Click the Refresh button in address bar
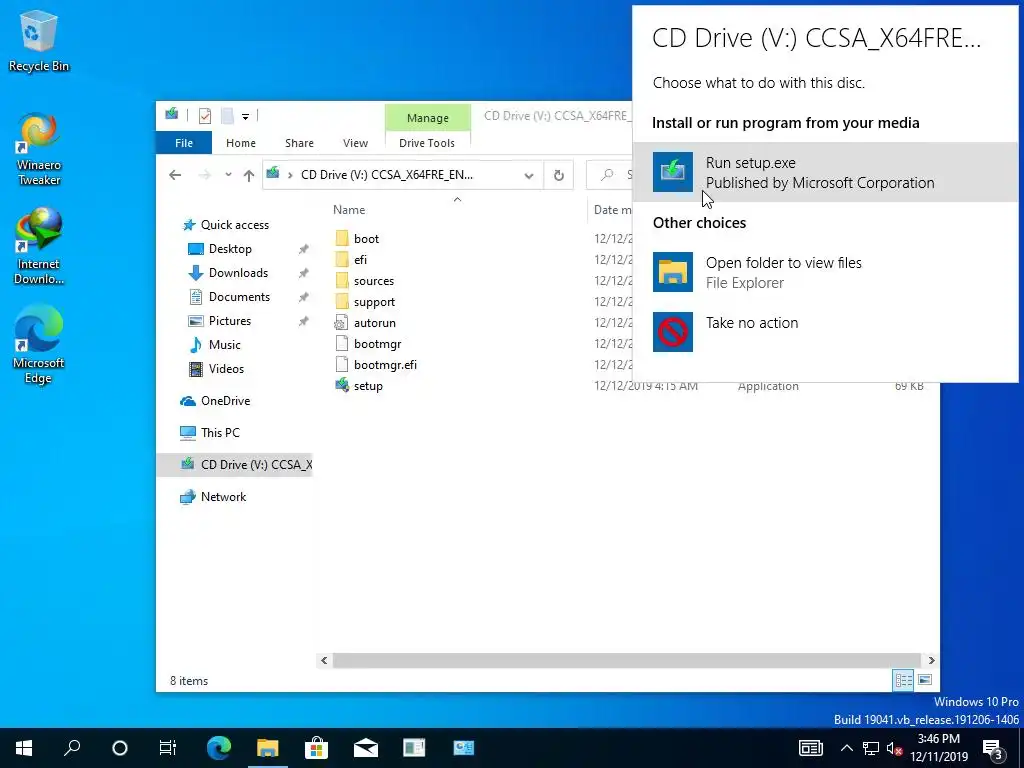The width and height of the screenshot is (1024, 768). pyautogui.click(x=558, y=175)
